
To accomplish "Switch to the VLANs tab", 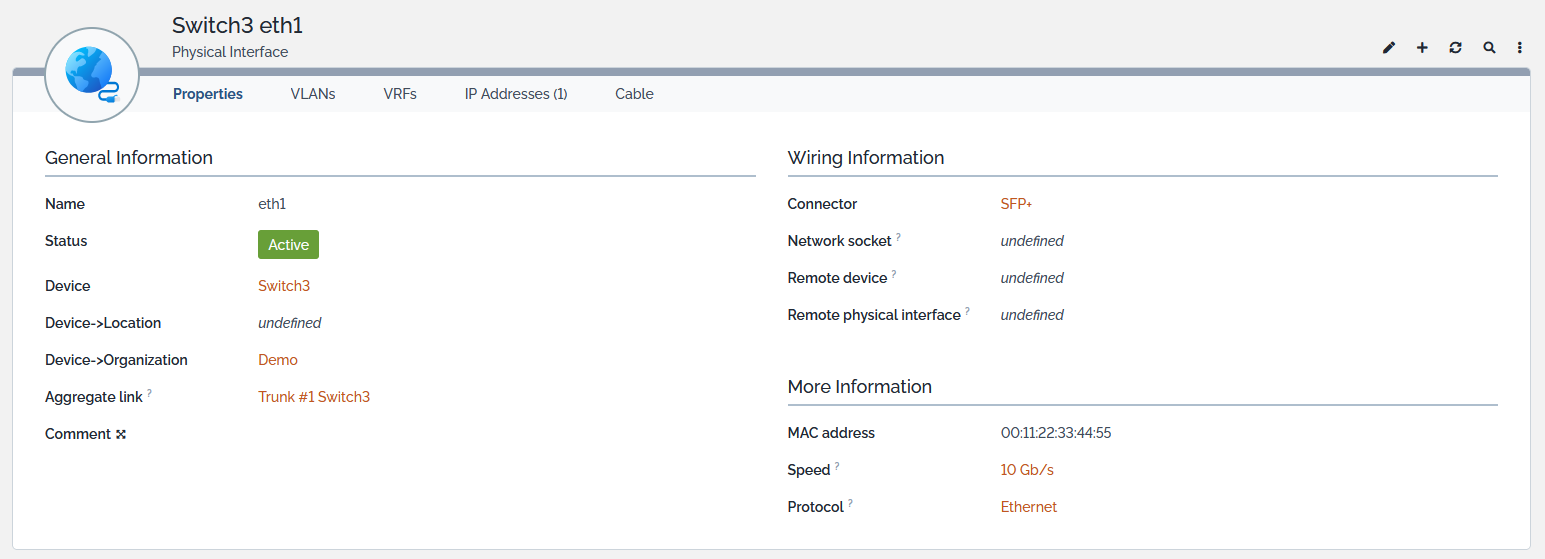I will [x=313, y=94].
